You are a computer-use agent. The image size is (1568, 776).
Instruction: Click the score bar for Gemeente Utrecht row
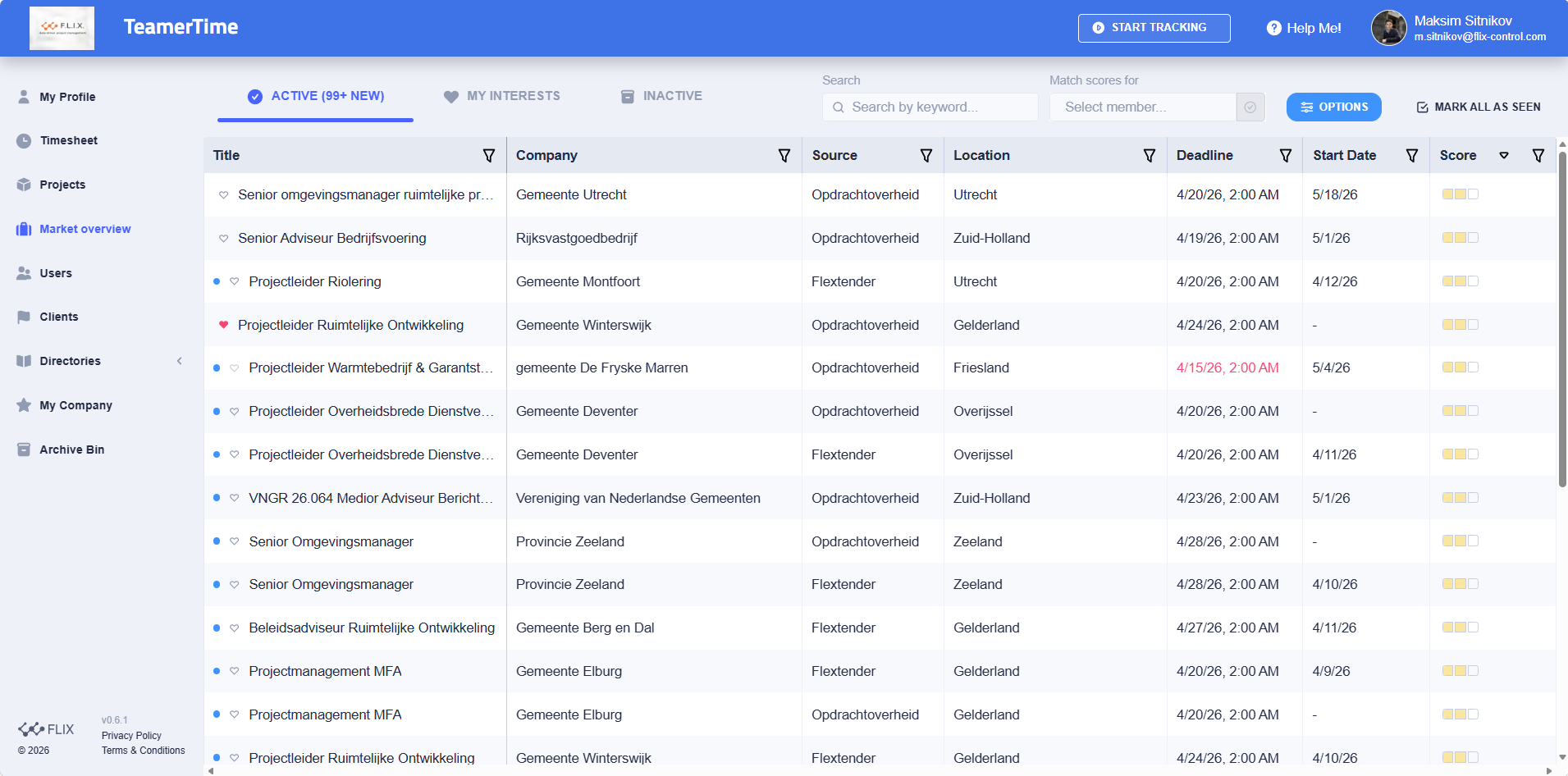[1460, 194]
